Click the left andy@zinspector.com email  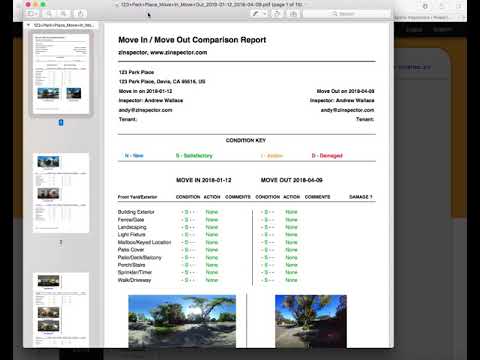145,110
